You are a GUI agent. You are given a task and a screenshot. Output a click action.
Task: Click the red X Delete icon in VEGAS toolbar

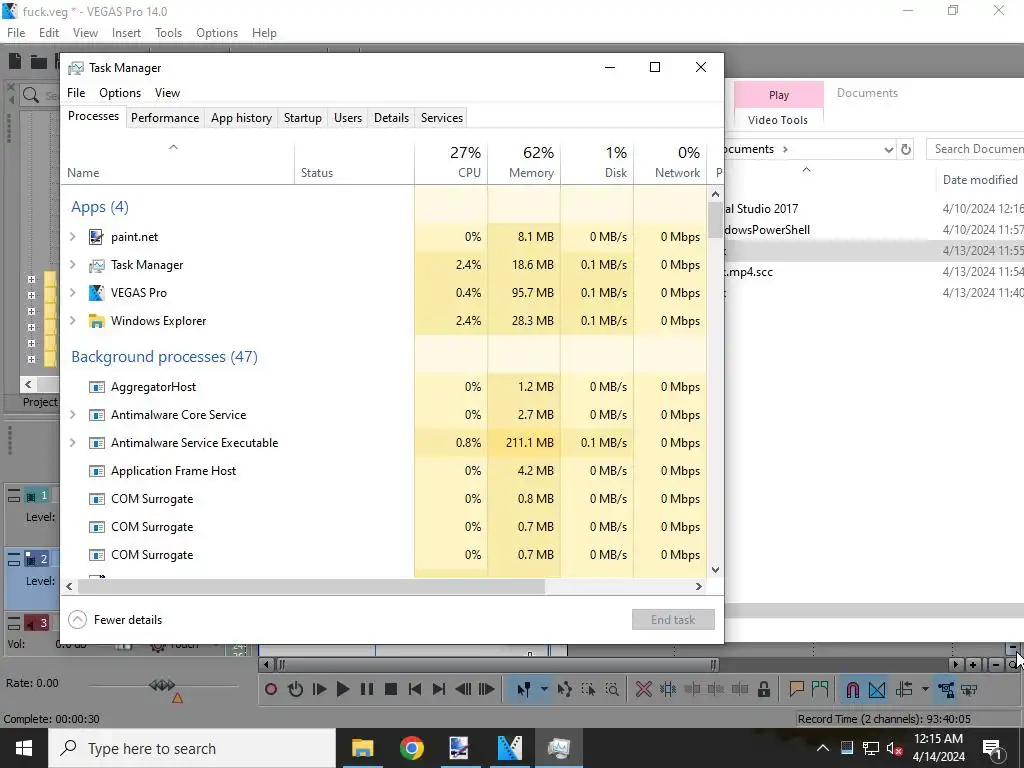(643, 689)
